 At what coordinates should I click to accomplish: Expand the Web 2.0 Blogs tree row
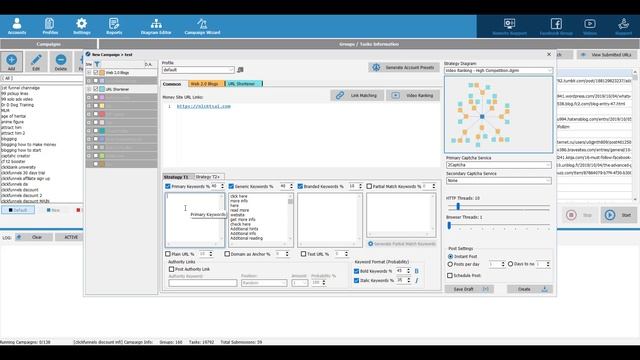pos(89,73)
